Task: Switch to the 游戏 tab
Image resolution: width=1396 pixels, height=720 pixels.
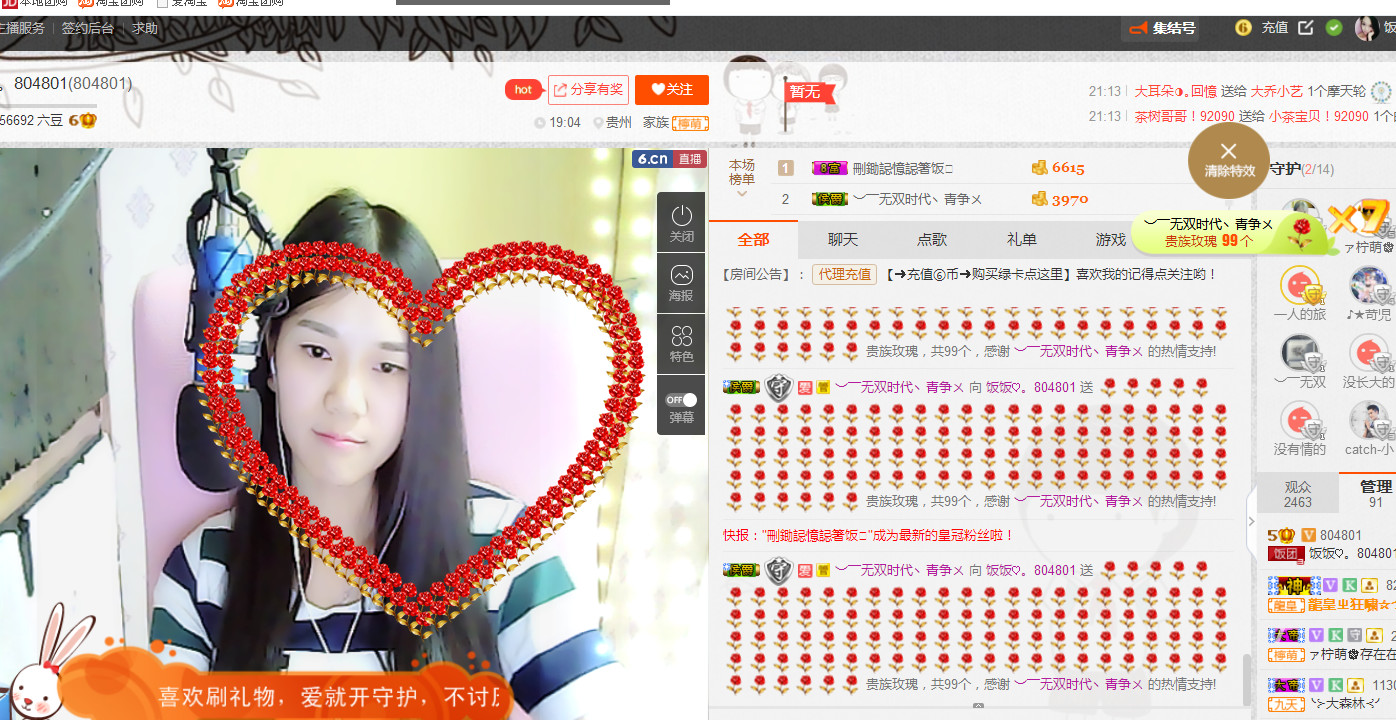Action: pos(1110,240)
